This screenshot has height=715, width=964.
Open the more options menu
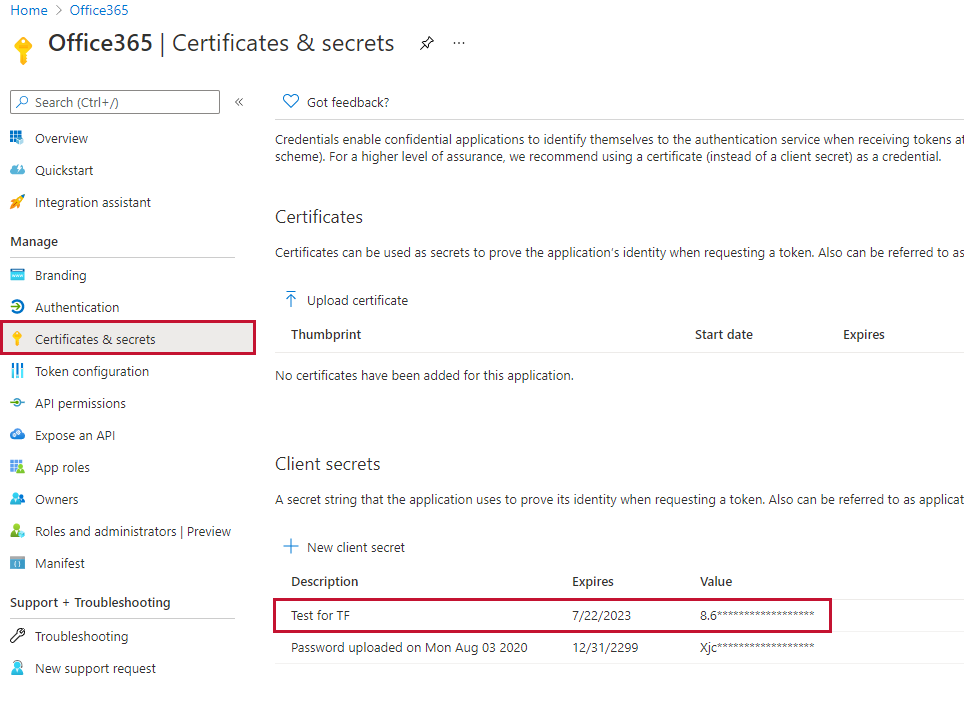[458, 44]
